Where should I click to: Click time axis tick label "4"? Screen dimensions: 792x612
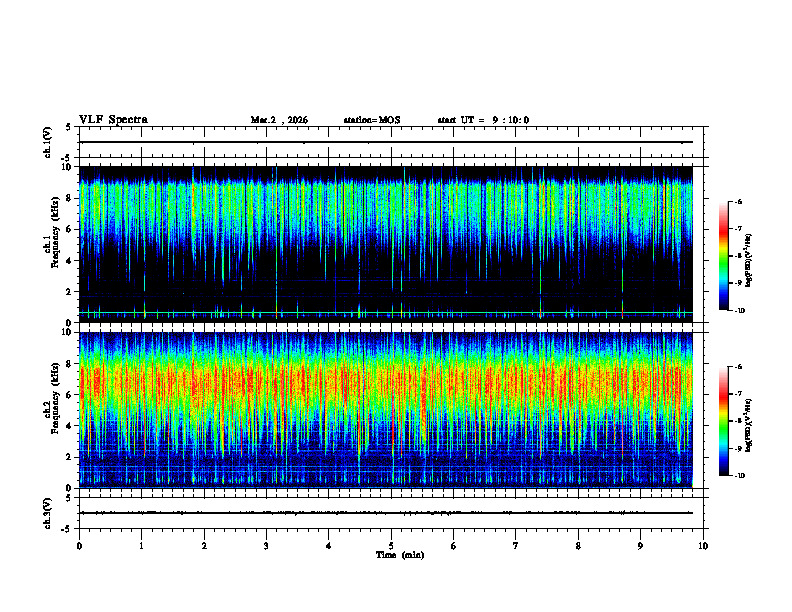coord(329,546)
